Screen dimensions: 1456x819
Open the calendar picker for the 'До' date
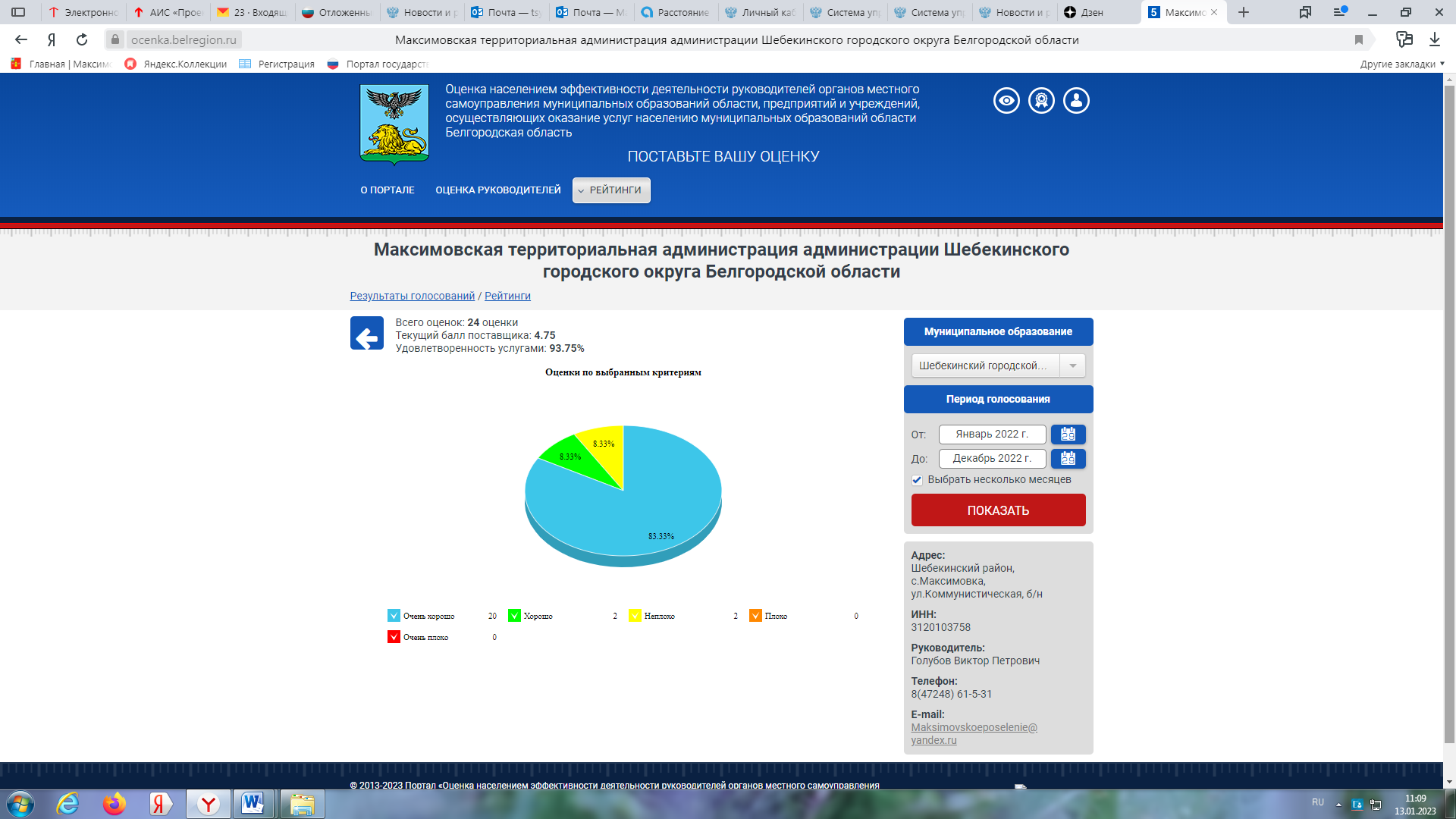(1068, 459)
